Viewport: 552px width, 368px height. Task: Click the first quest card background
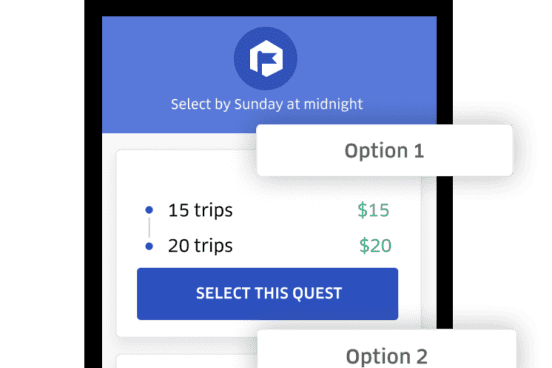269,243
